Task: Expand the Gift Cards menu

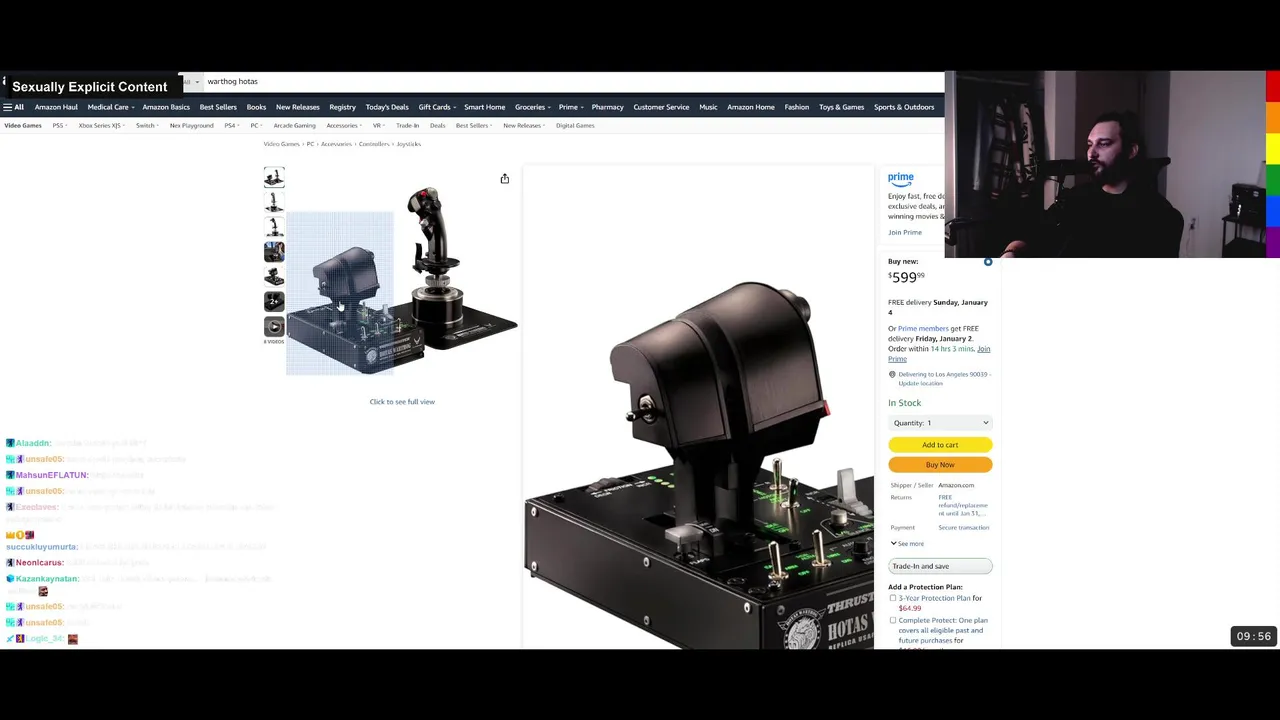Action: point(437,107)
